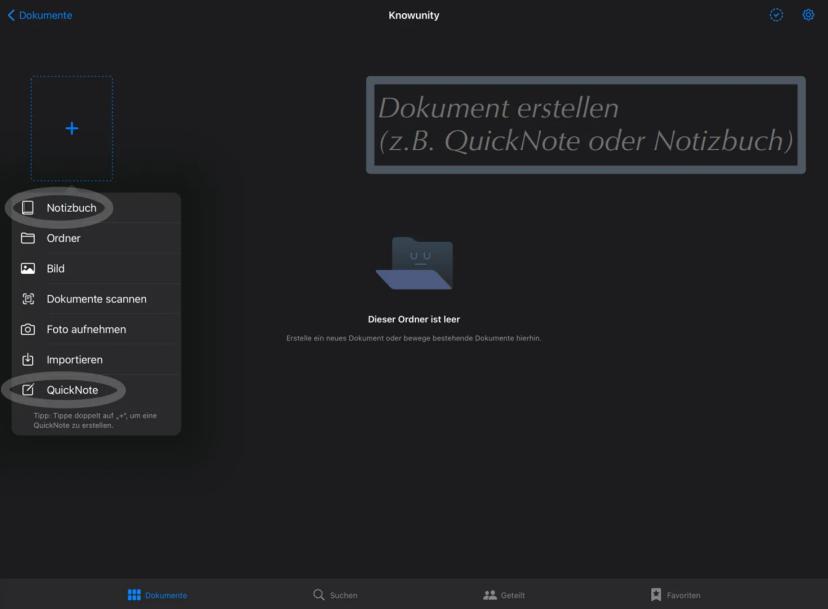Tap the circled checkmark select icon

pyautogui.click(x=776, y=15)
